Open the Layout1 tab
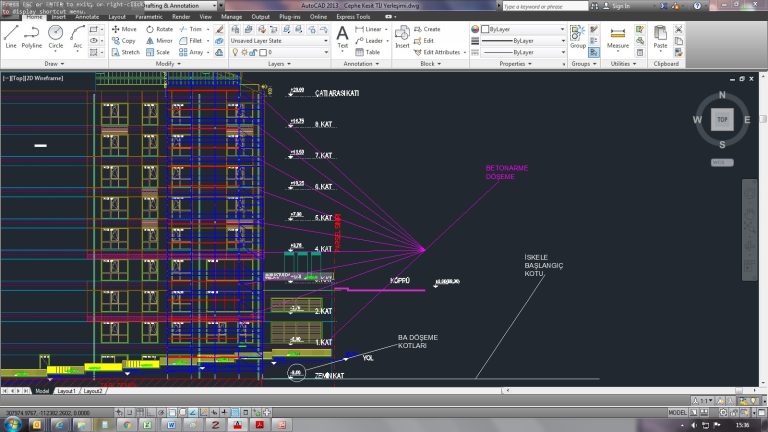The width and height of the screenshot is (768, 432). tap(66, 391)
